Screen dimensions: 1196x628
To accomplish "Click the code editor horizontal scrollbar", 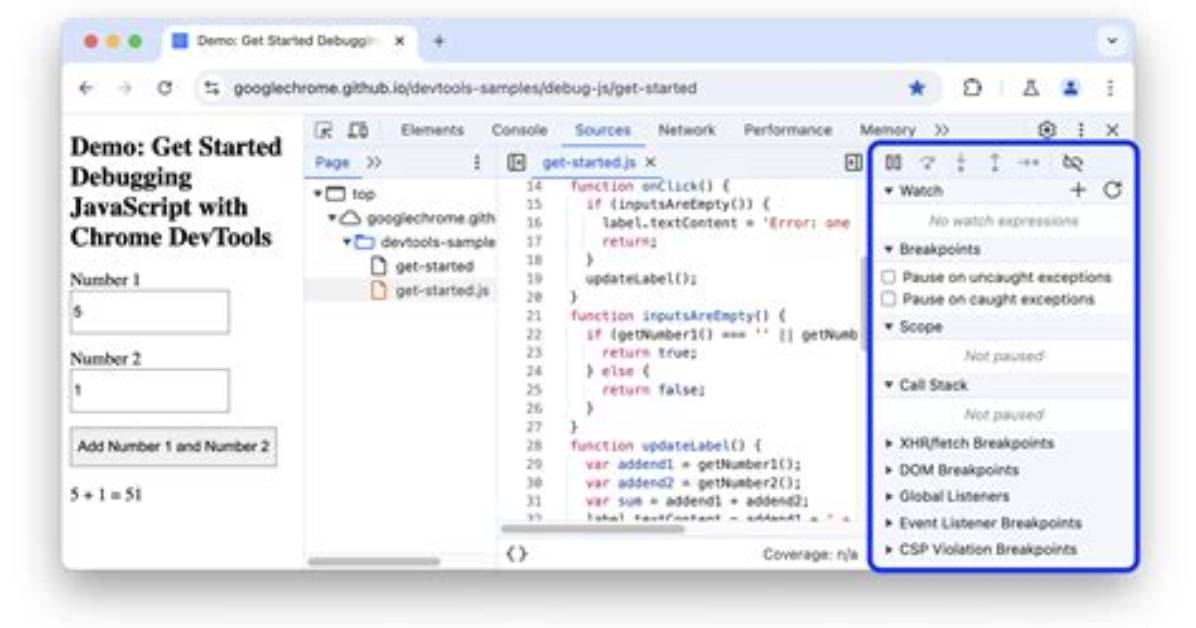I will click(593, 529).
